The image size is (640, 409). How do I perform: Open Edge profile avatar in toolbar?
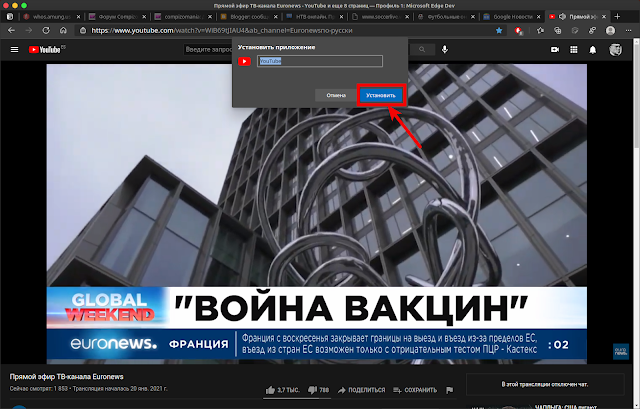pyautogui.click(x=611, y=30)
